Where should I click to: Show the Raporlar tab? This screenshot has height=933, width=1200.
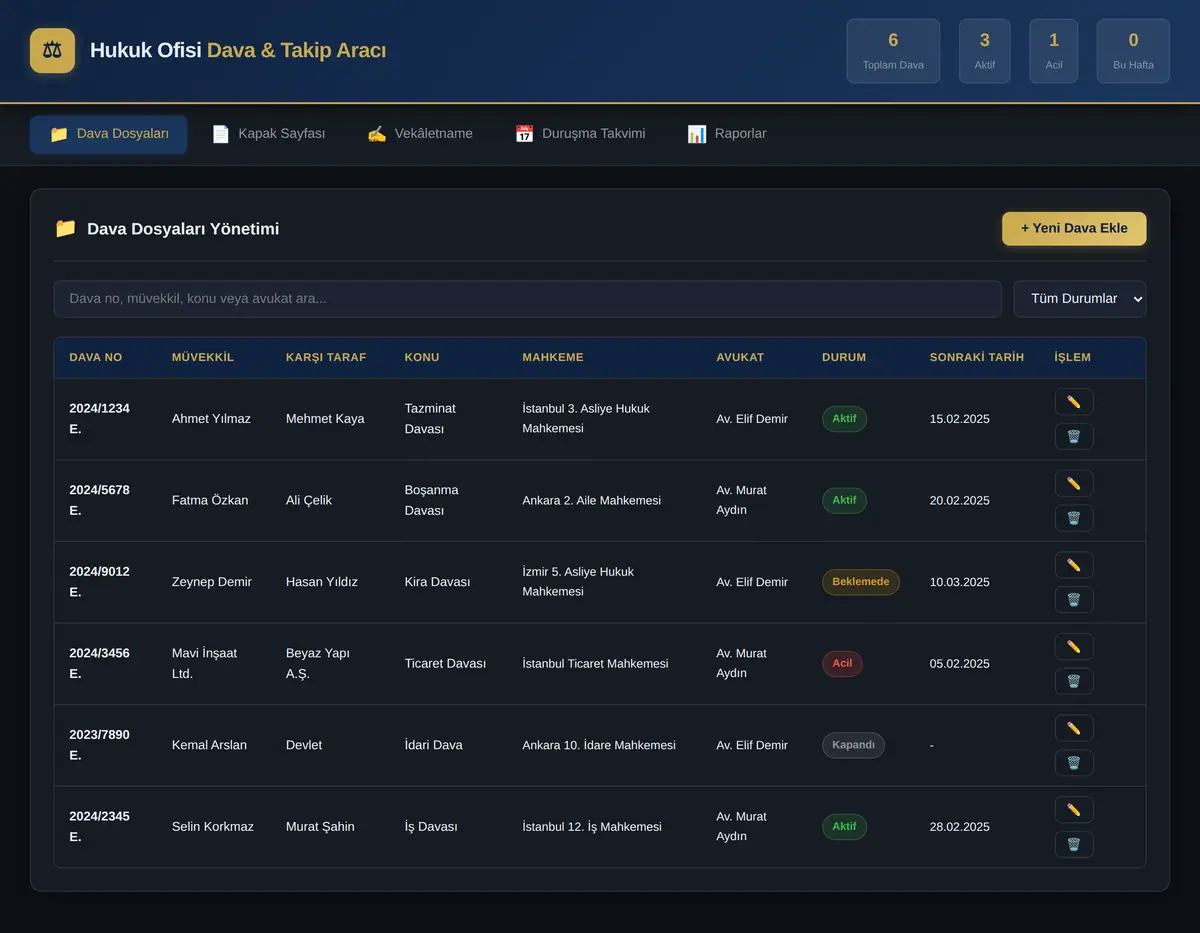click(x=727, y=134)
